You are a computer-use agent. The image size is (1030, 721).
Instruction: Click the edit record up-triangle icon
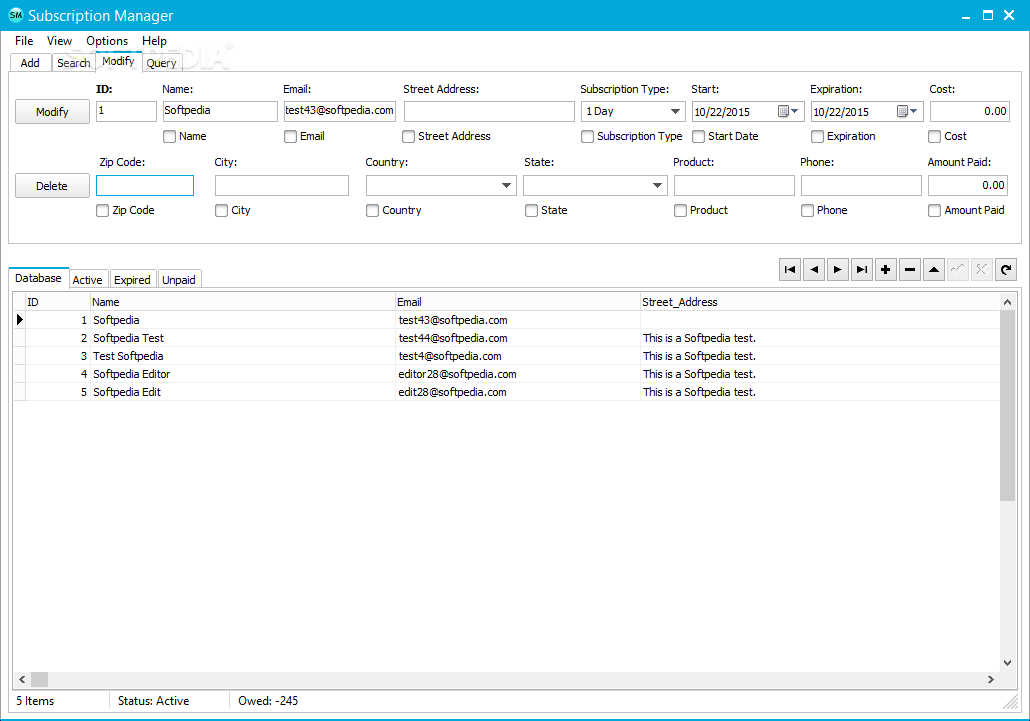(933, 269)
